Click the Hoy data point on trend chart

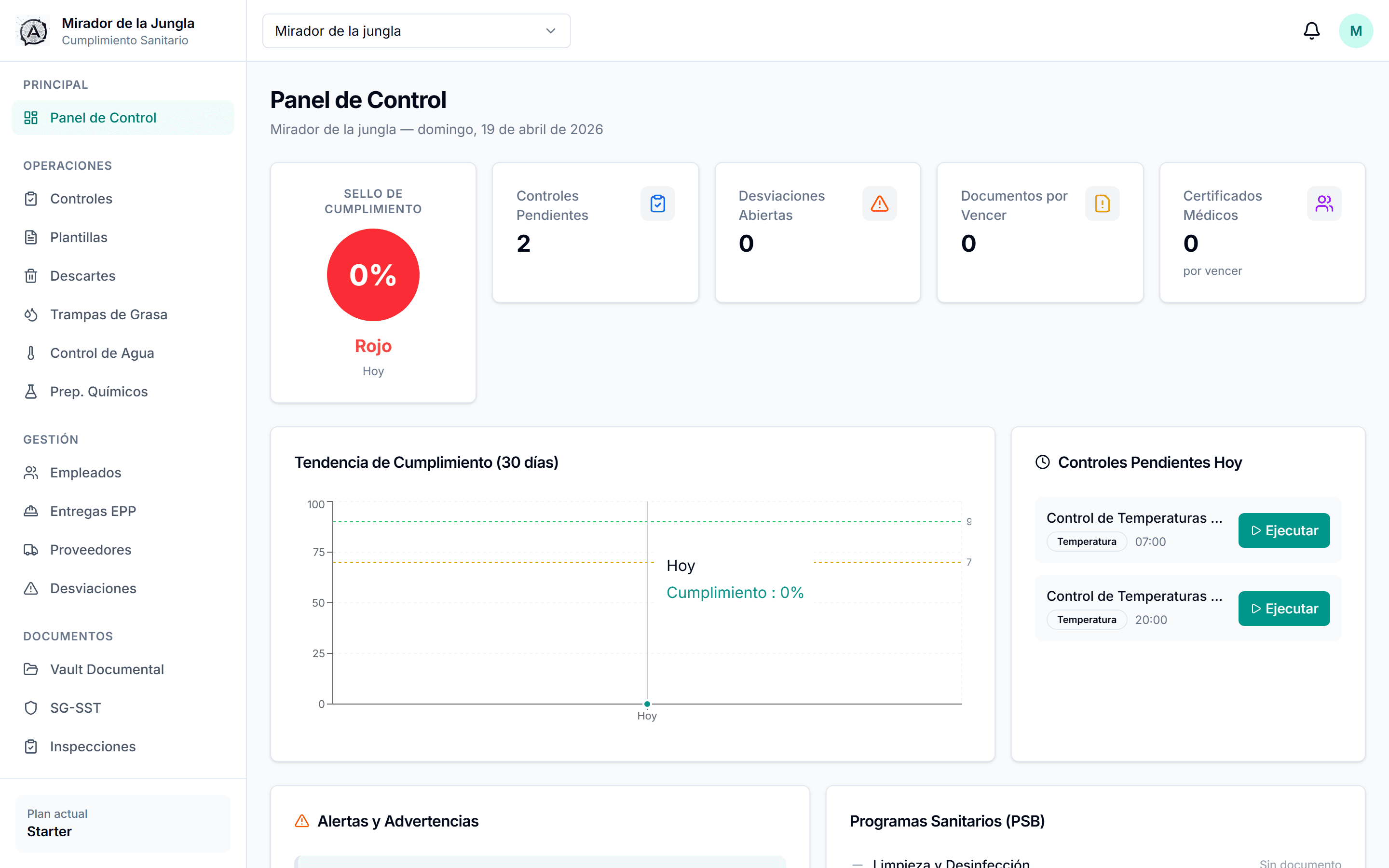[647, 704]
